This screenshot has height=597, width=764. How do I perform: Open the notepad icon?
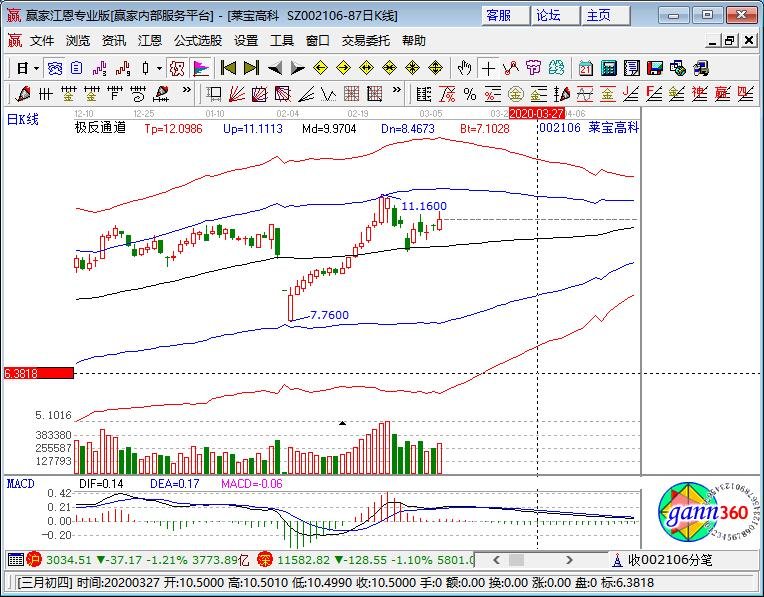(632, 68)
